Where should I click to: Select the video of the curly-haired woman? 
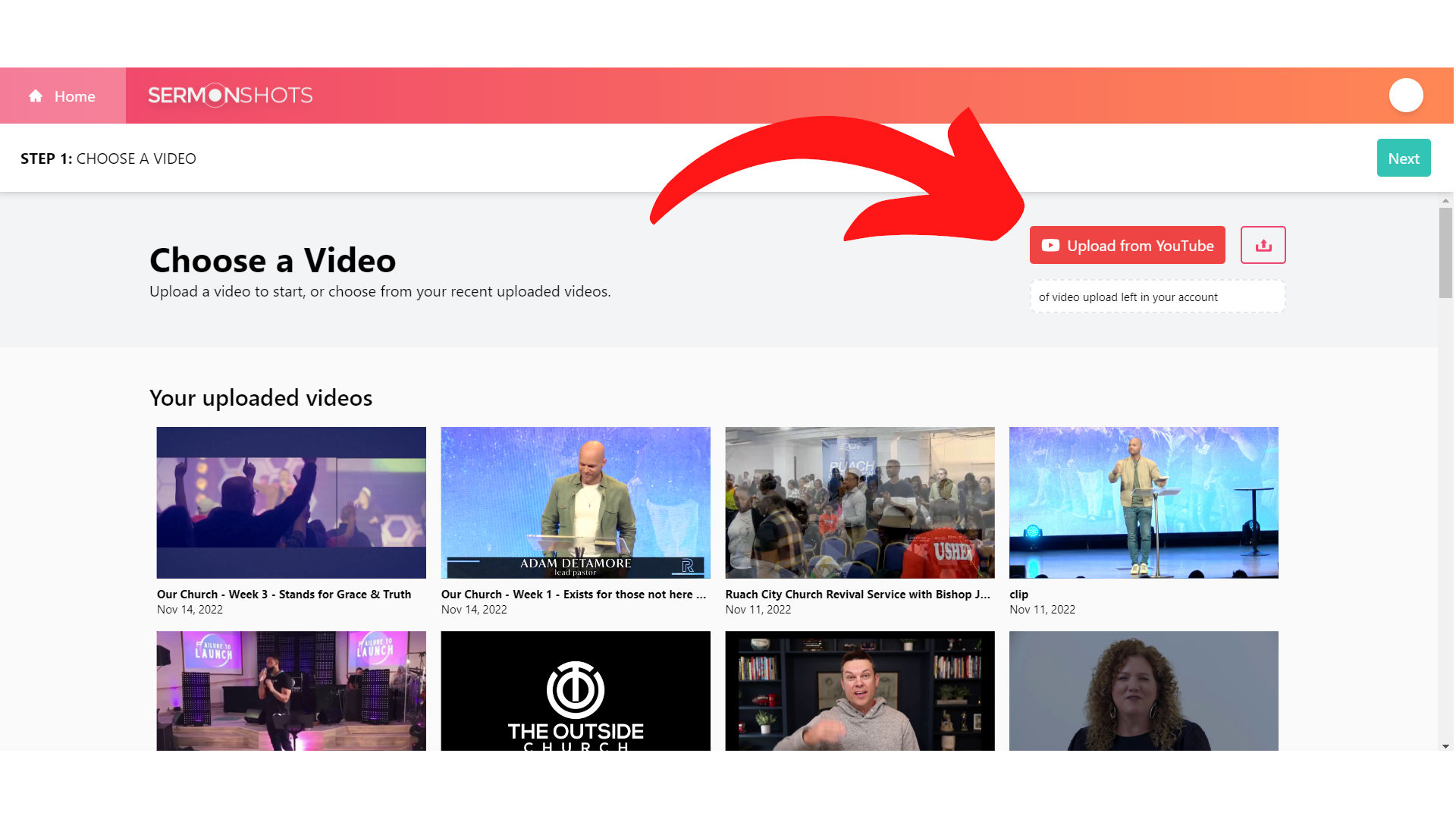(1144, 690)
